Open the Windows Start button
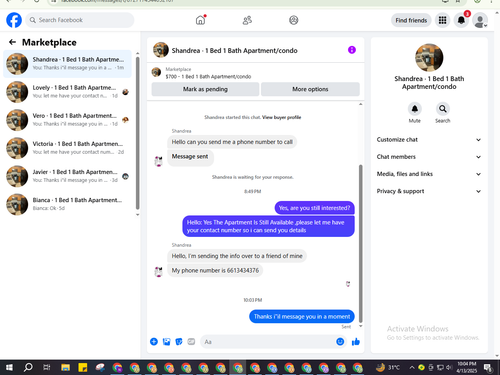 click(x=9, y=367)
